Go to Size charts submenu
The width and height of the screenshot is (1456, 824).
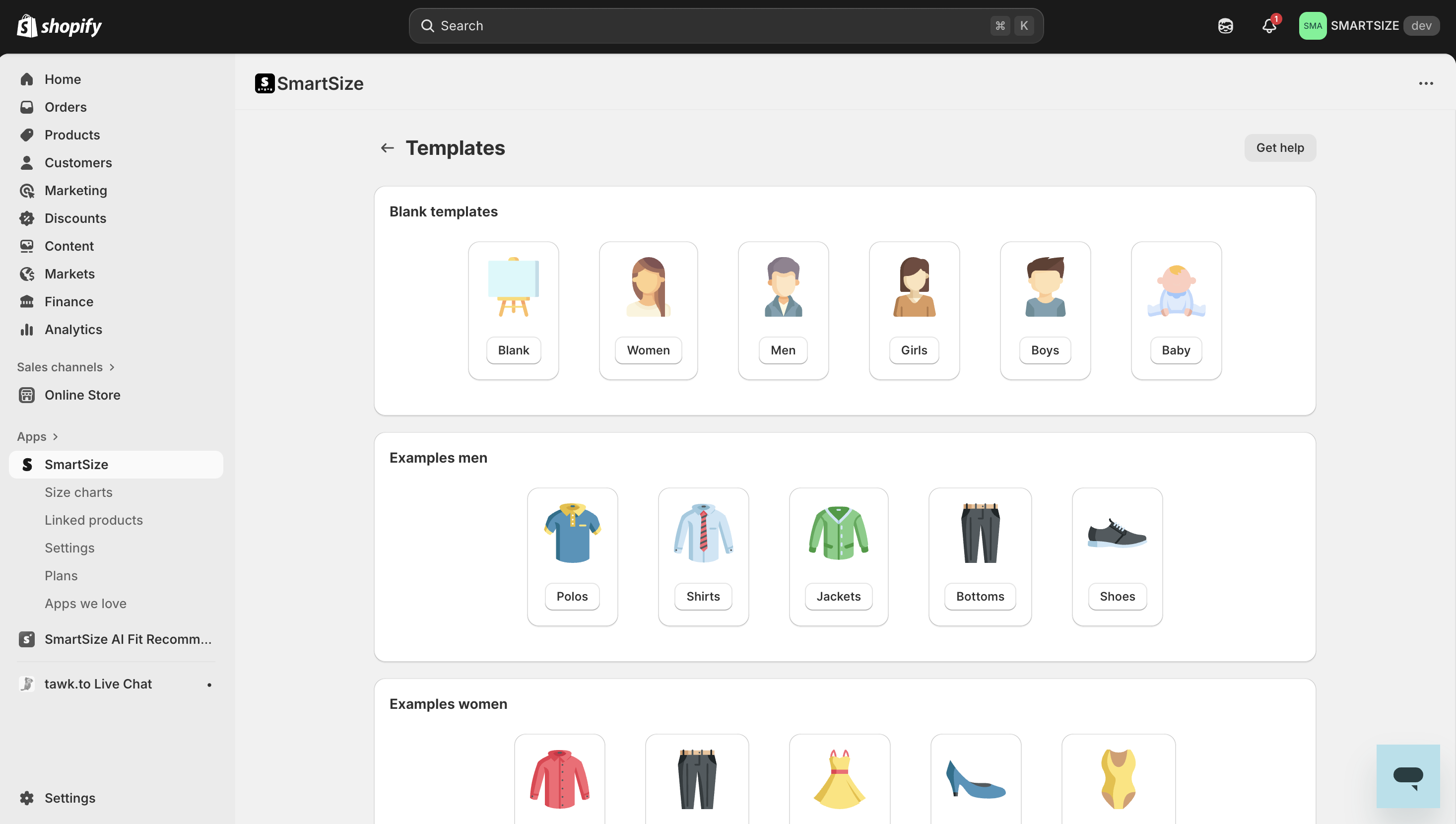[x=78, y=492]
